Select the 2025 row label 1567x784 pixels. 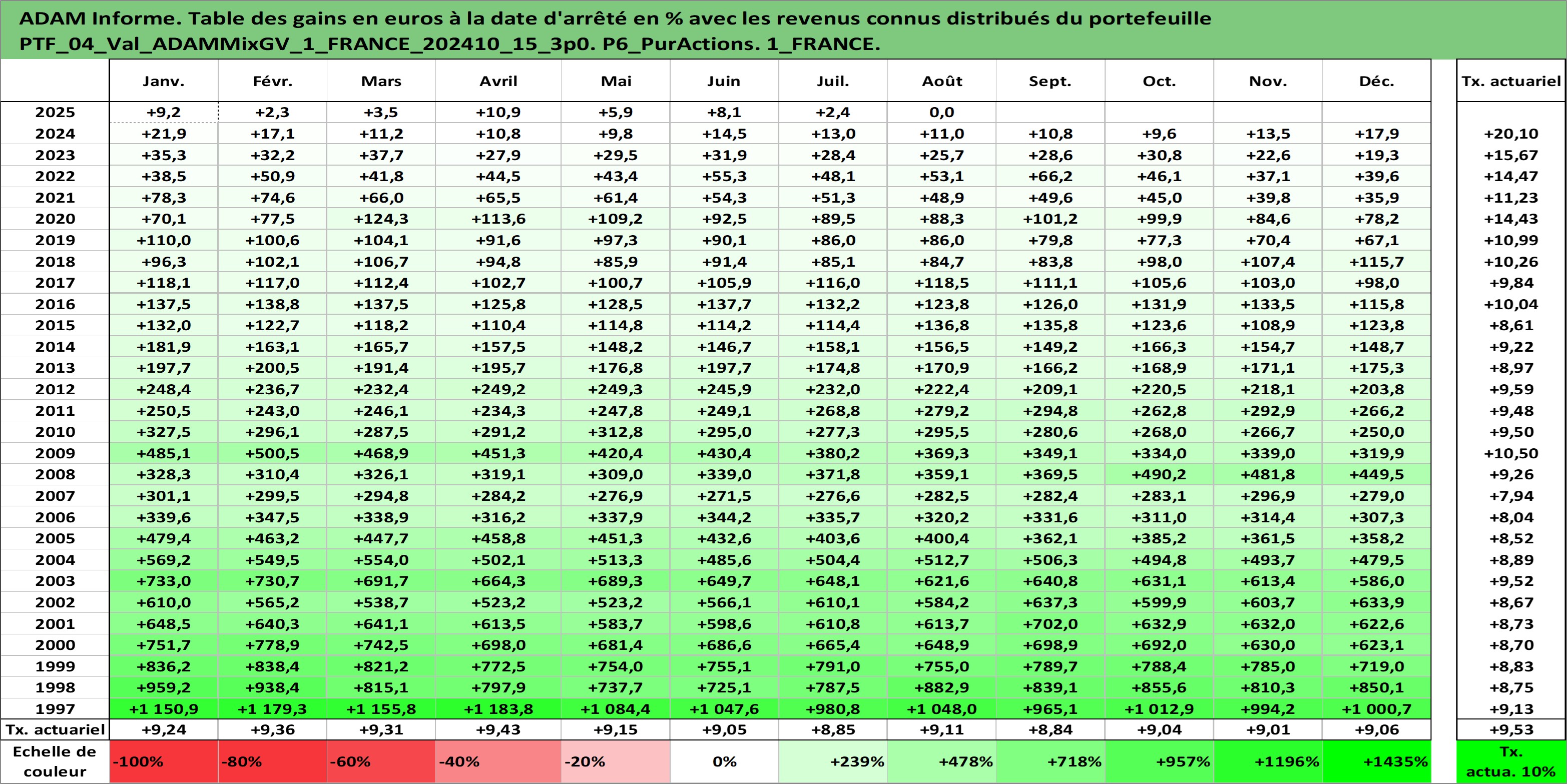(x=55, y=112)
